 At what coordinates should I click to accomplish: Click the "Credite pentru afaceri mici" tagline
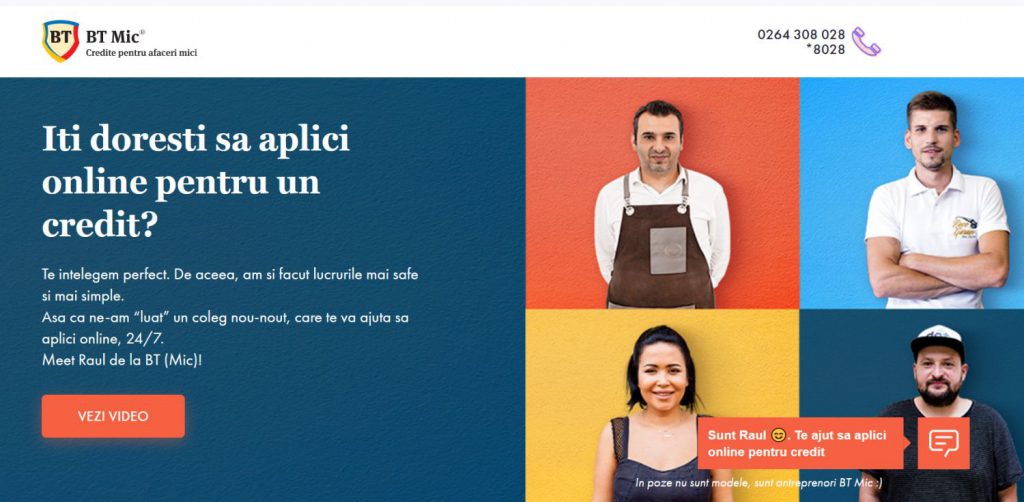click(x=141, y=53)
